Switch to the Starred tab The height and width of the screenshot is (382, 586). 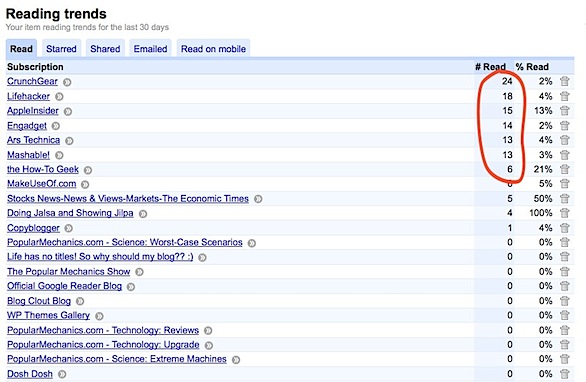61,49
